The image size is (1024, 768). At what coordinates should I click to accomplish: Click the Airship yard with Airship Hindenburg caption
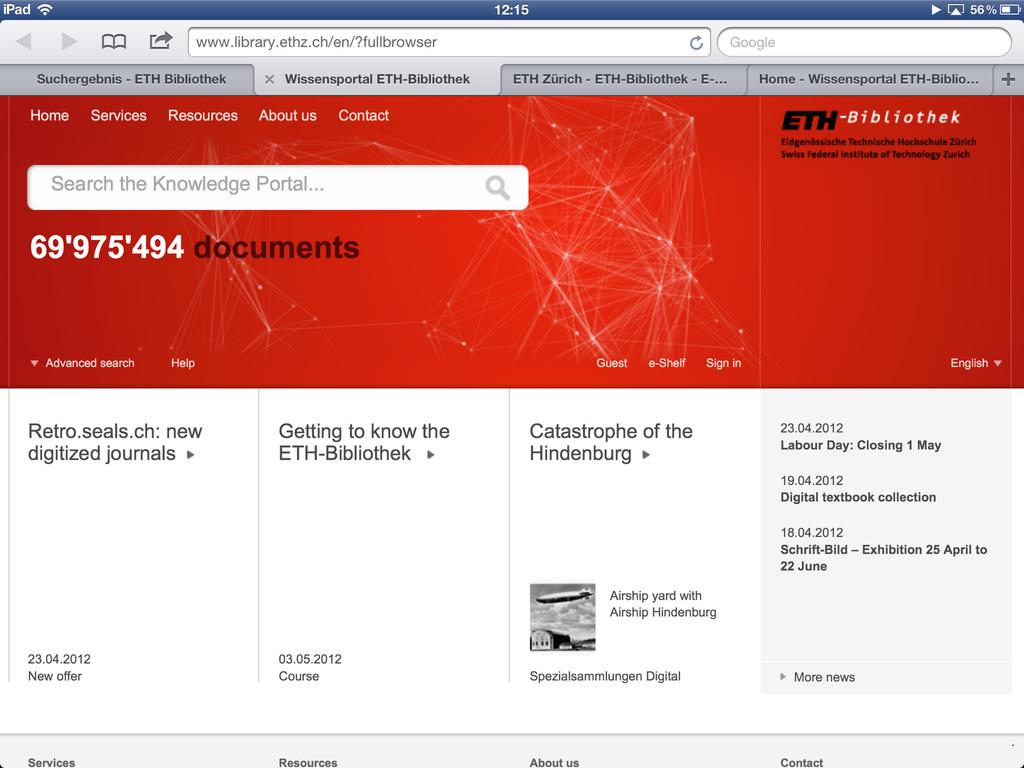pos(663,604)
